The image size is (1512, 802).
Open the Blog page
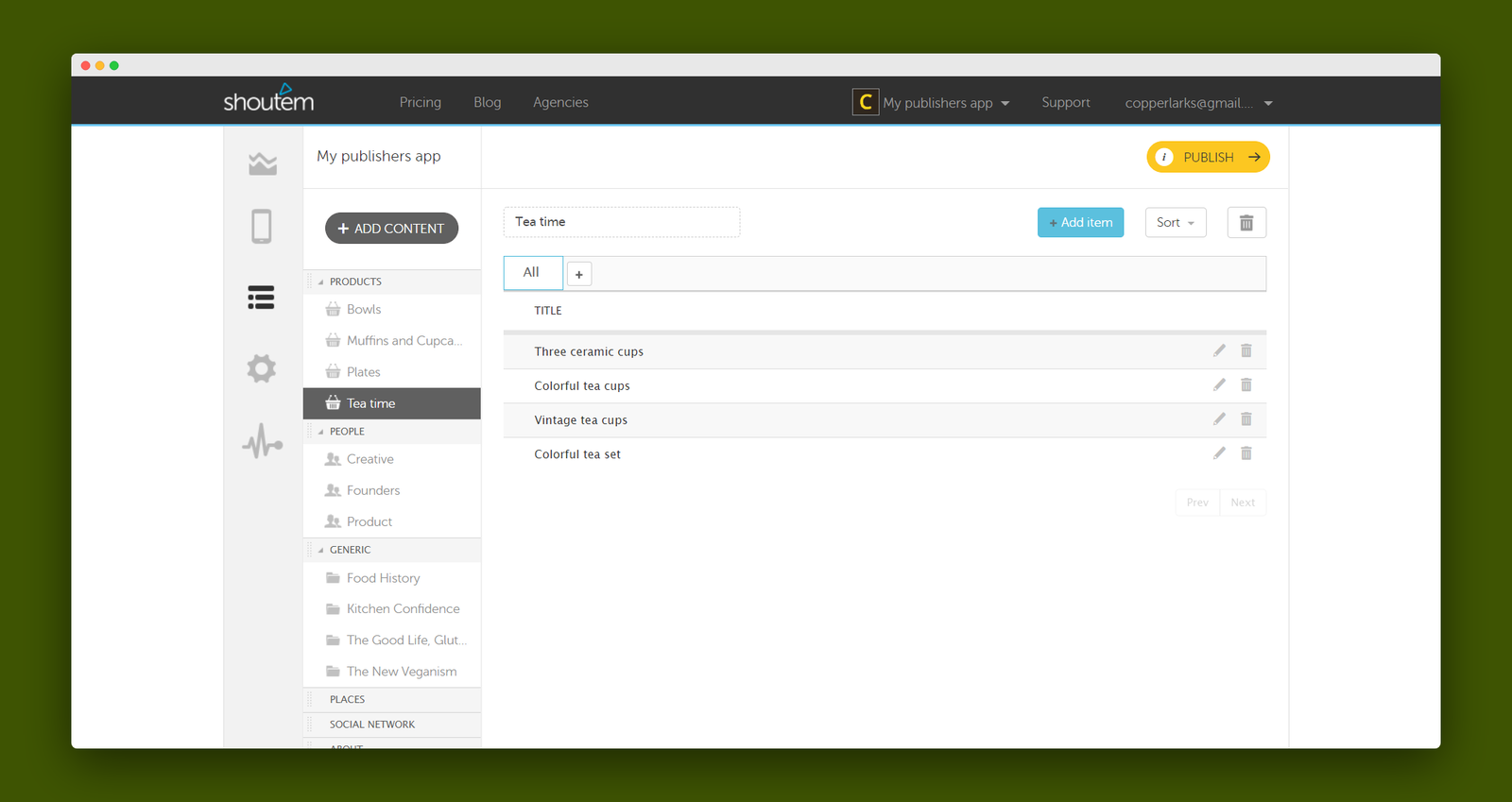pos(488,102)
